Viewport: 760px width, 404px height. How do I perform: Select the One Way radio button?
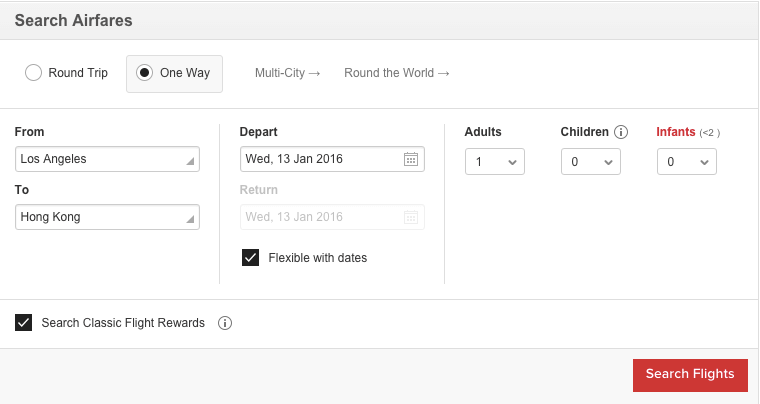[x=144, y=73]
